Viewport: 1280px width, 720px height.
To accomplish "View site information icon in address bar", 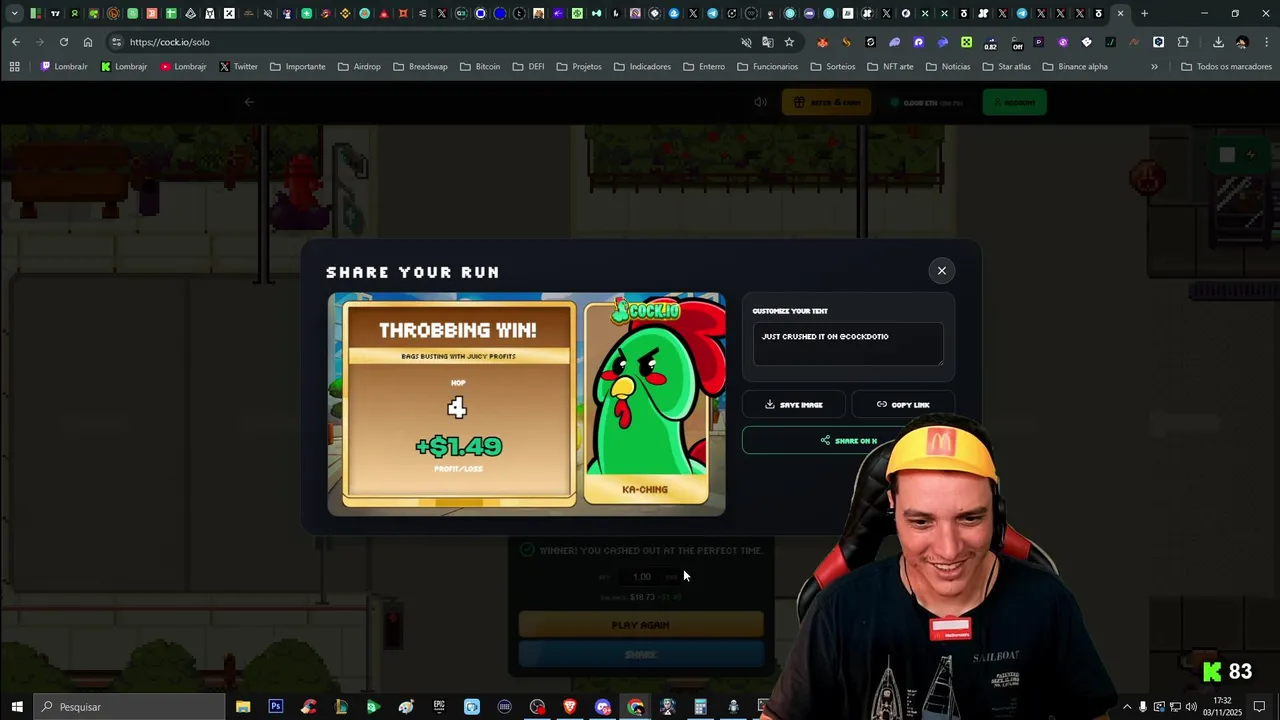I will point(117,42).
